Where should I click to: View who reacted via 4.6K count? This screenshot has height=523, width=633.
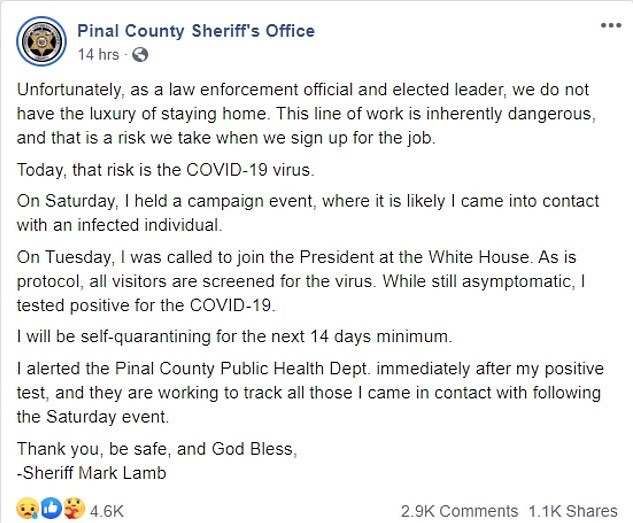pos(107,511)
